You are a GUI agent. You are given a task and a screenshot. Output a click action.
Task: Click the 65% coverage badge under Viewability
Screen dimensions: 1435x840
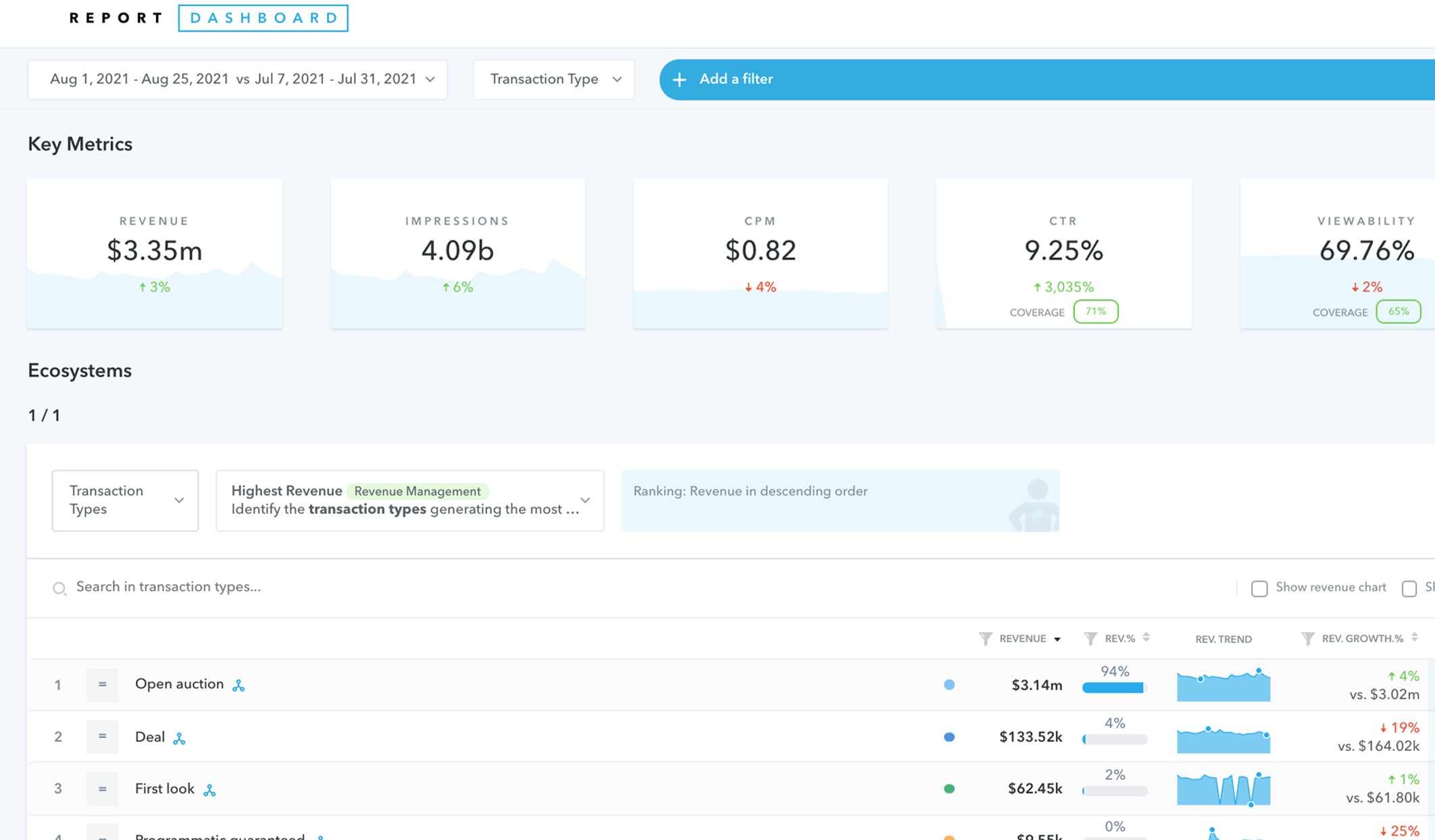tap(1399, 312)
